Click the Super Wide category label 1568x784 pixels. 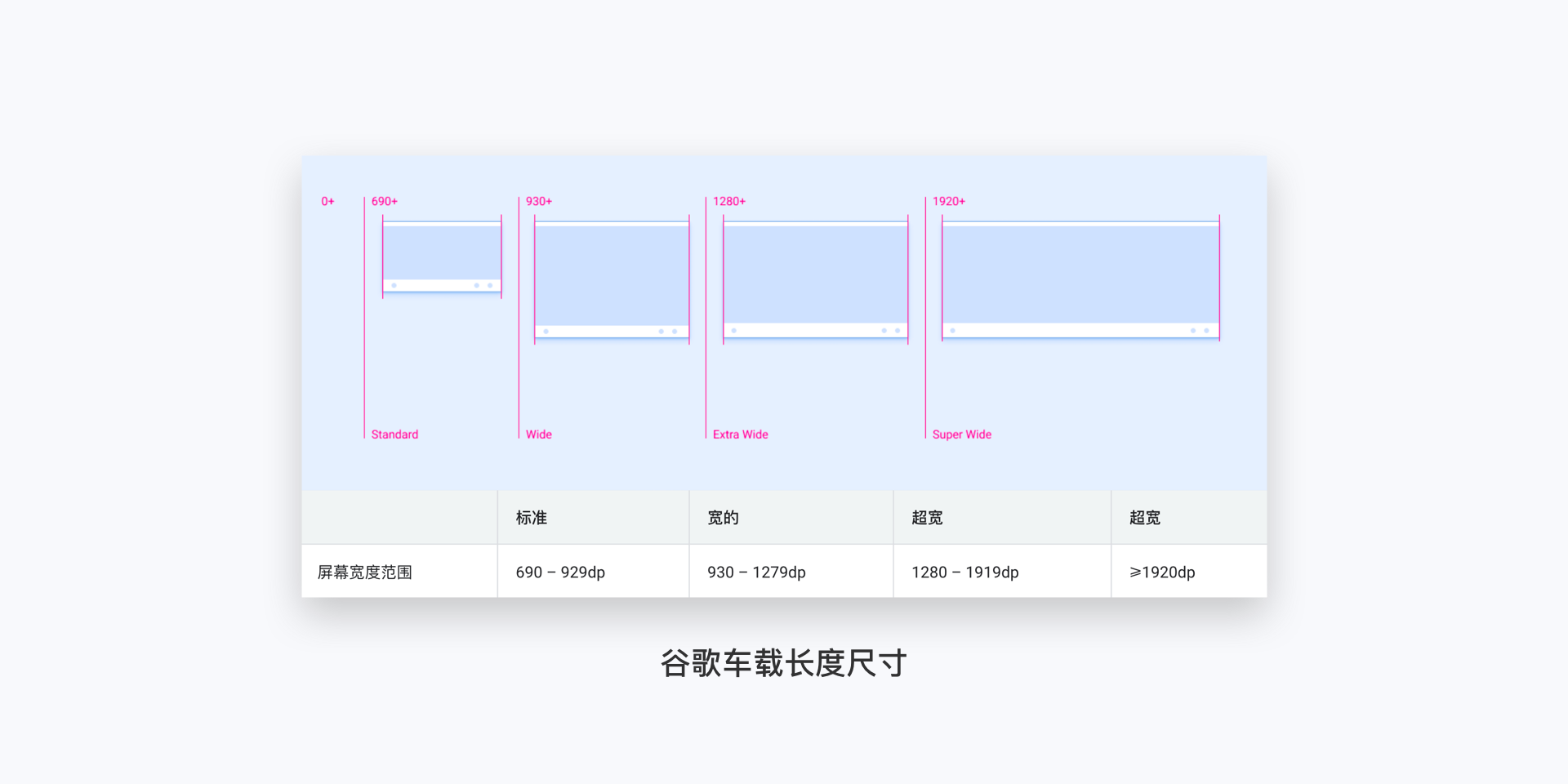click(962, 434)
